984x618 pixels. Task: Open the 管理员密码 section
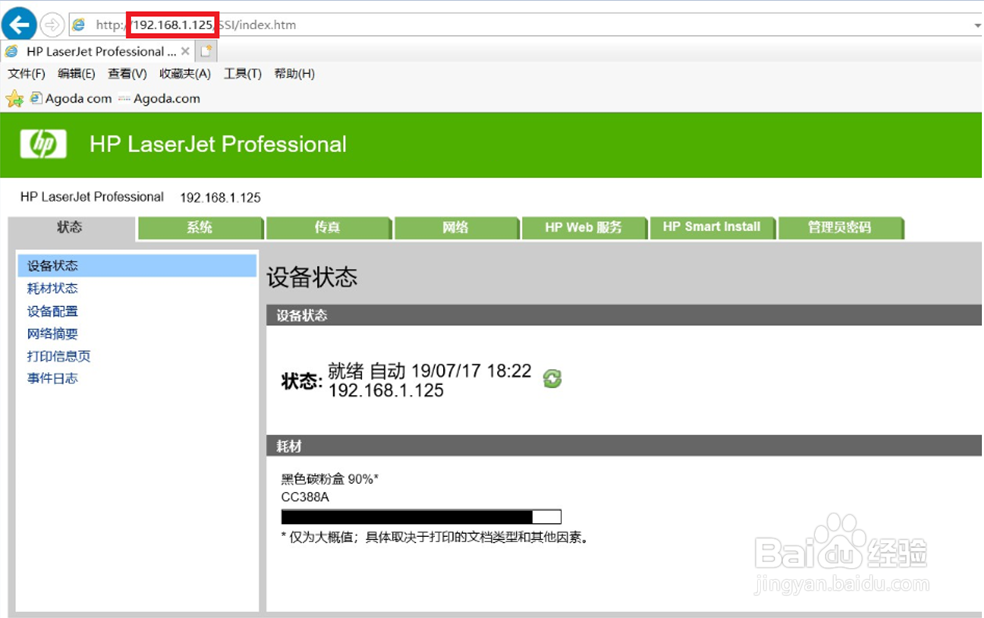coord(841,228)
